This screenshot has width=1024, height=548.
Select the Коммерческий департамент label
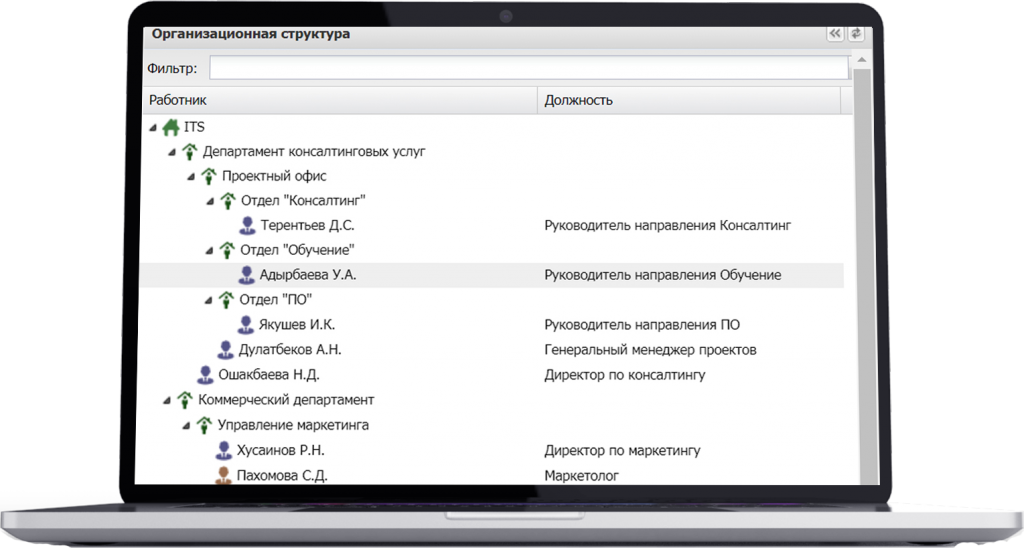coord(286,400)
